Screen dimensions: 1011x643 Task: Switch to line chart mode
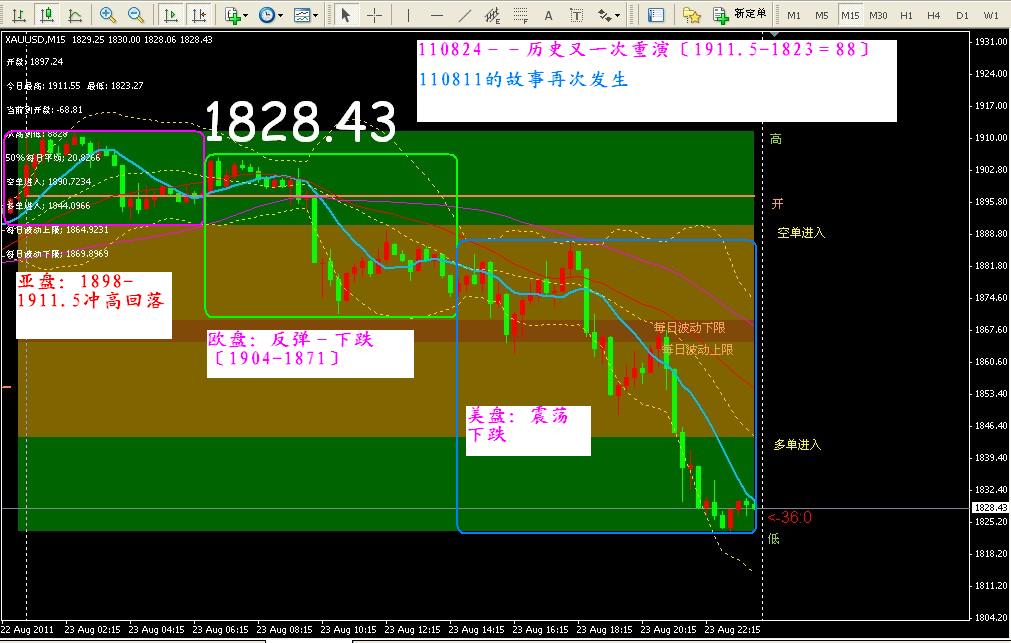coord(75,15)
